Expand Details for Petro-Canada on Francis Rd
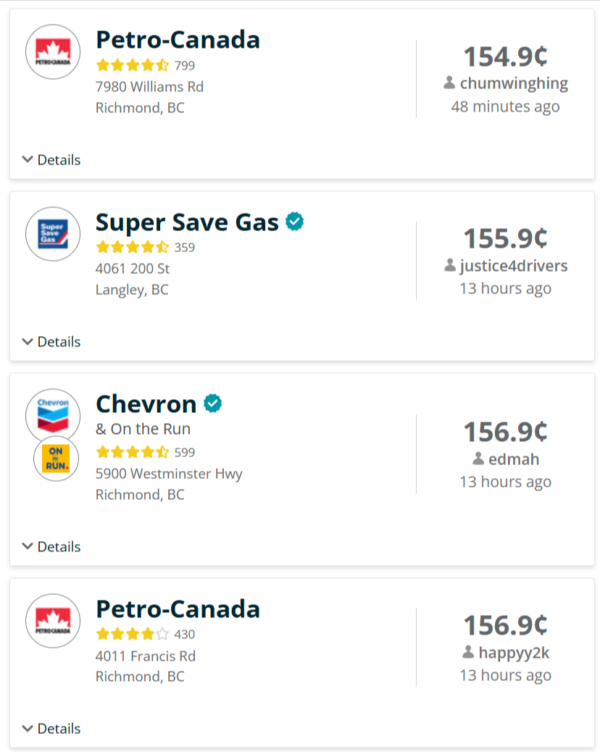 pyautogui.click(x=51, y=729)
